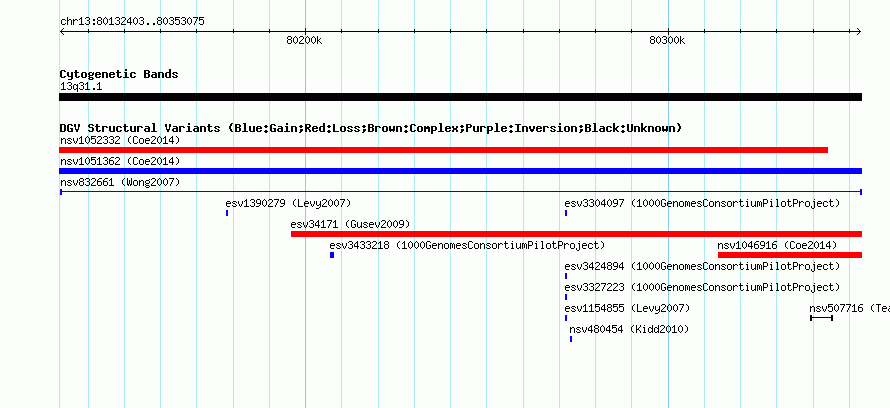890x408 pixels.
Task: Click the blue nsv1051362 gain bar
Action: pyautogui.click(x=460, y=171)
